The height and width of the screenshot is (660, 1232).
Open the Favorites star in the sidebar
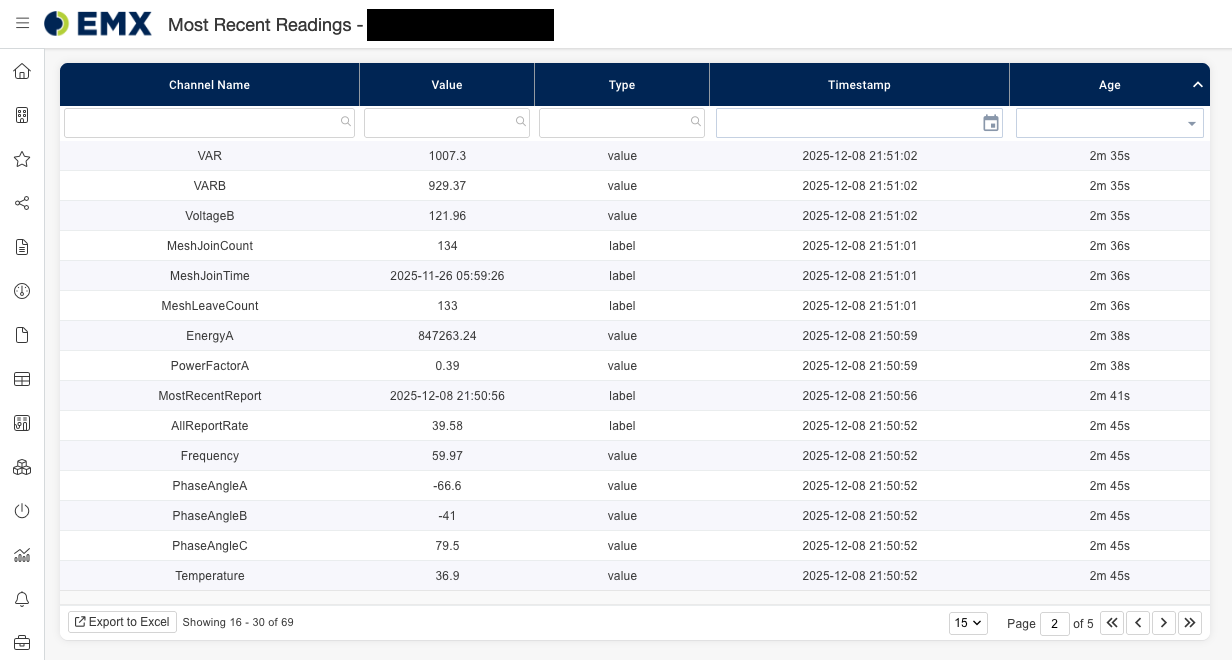(22, 159)
